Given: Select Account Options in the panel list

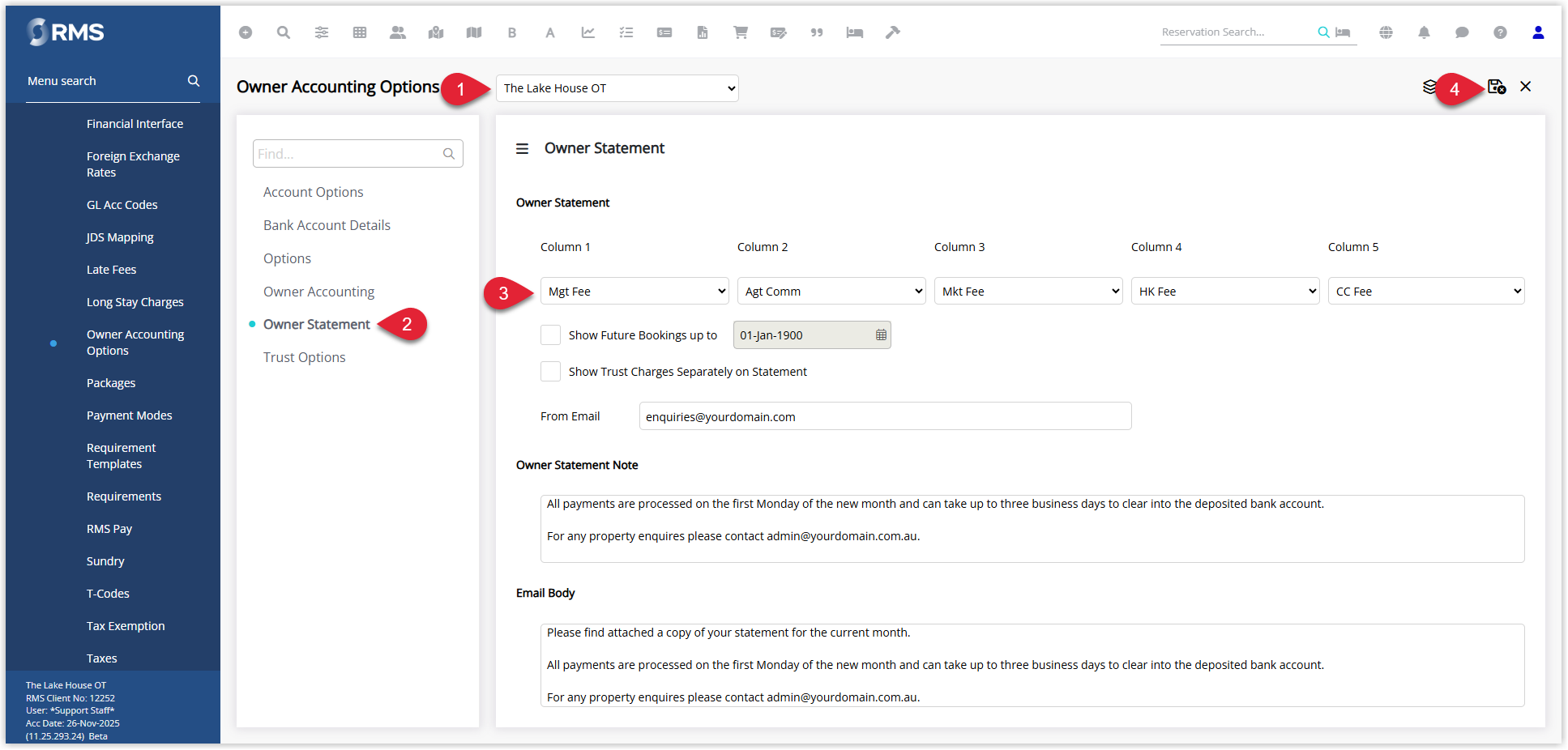Looking at the screenshot, I should click(313, 192).
